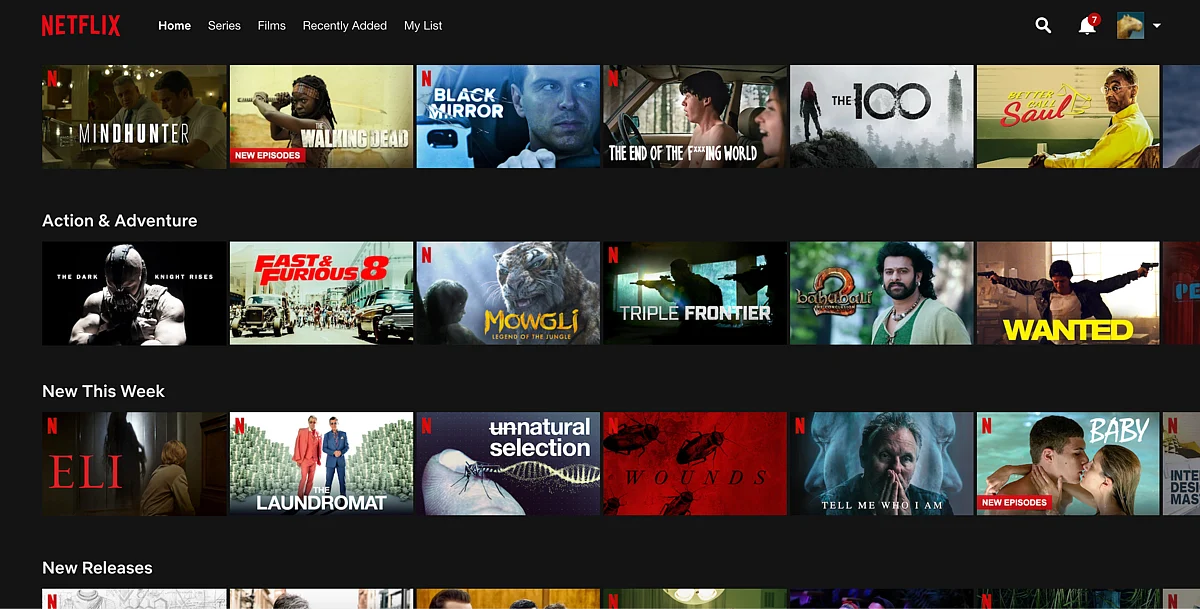
Task: Open The Laundromat thumbnail
Action: pos(321,464)
